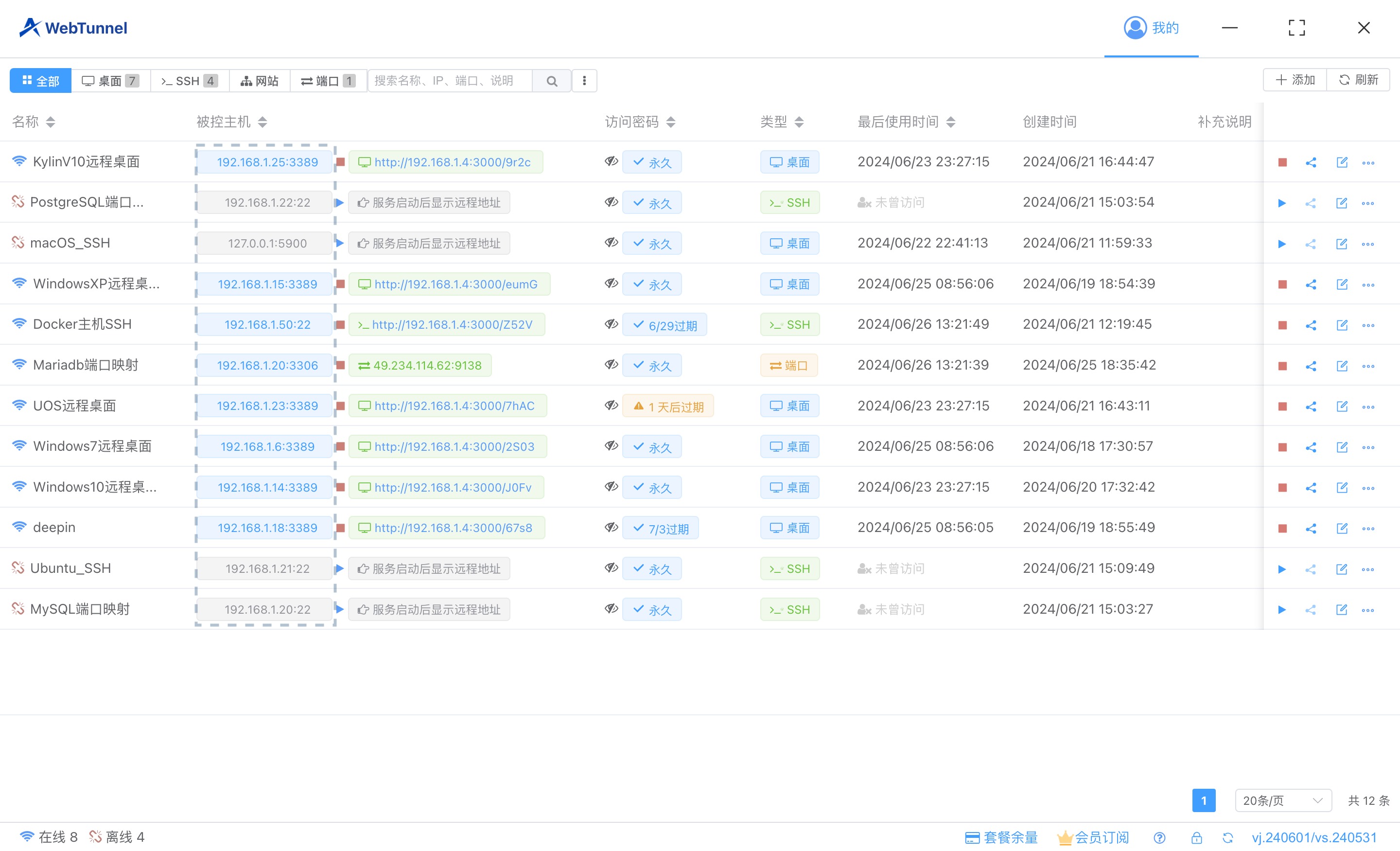Select the 端口 filter tab

[329, 81]
